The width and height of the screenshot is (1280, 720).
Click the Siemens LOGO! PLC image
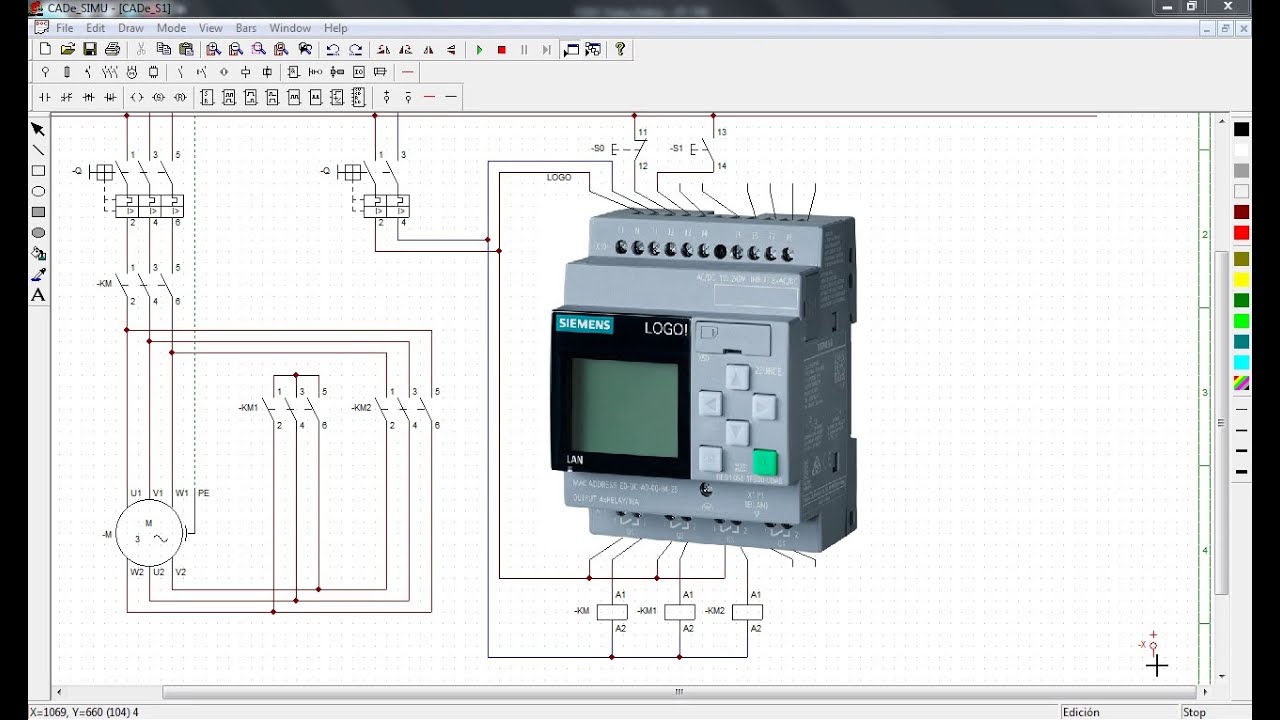pos(703,379)
